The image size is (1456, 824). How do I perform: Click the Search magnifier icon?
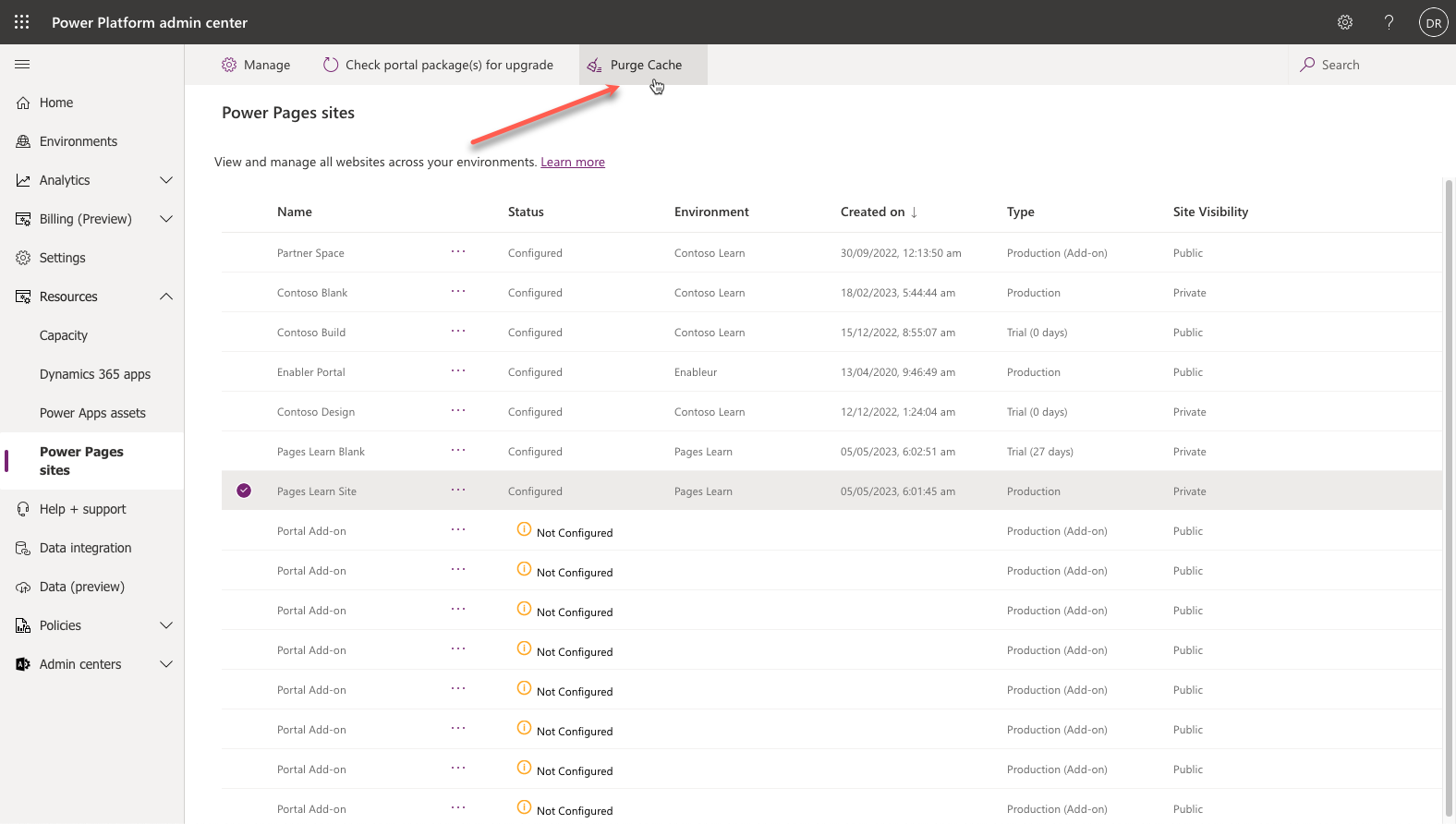(x=1307, y=65)
